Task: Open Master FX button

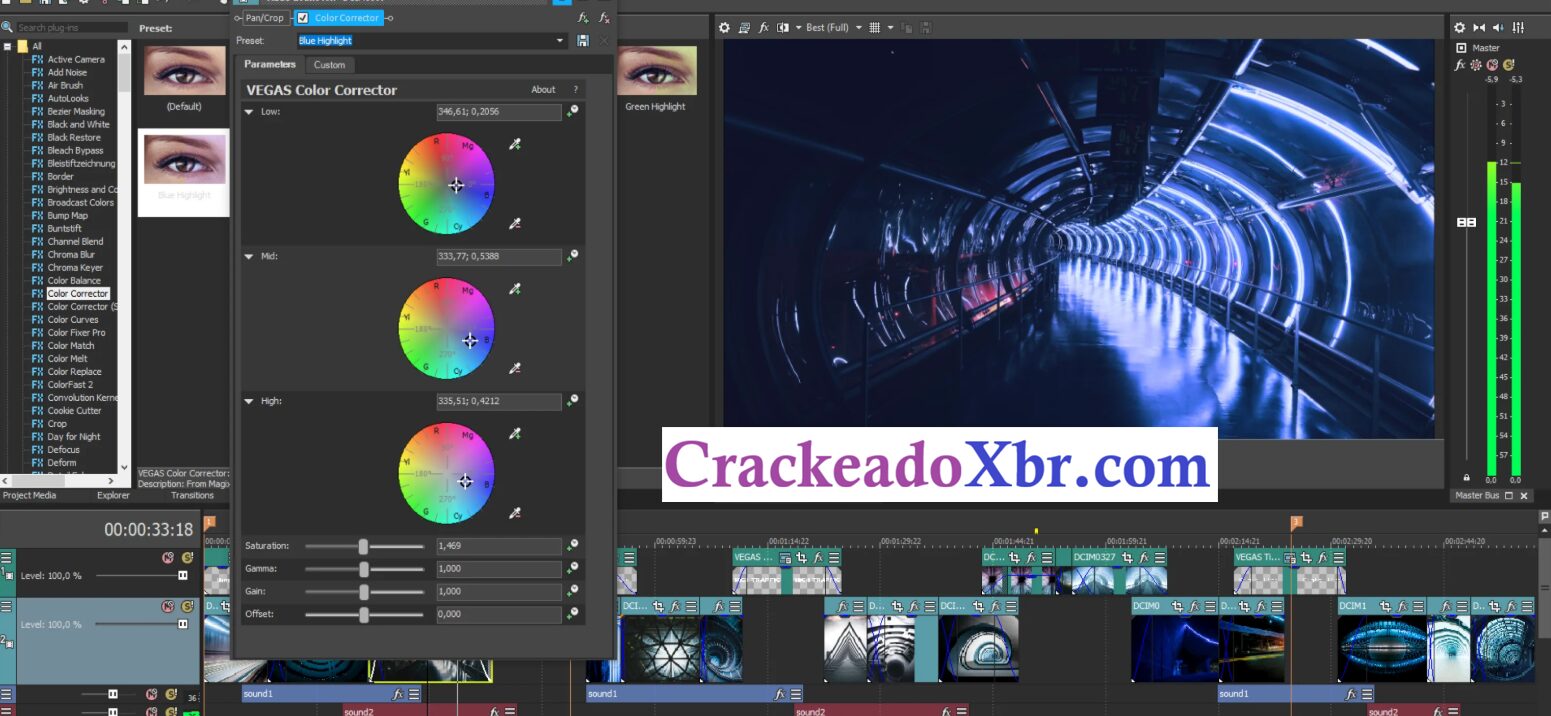Action: pos(1460,65)
